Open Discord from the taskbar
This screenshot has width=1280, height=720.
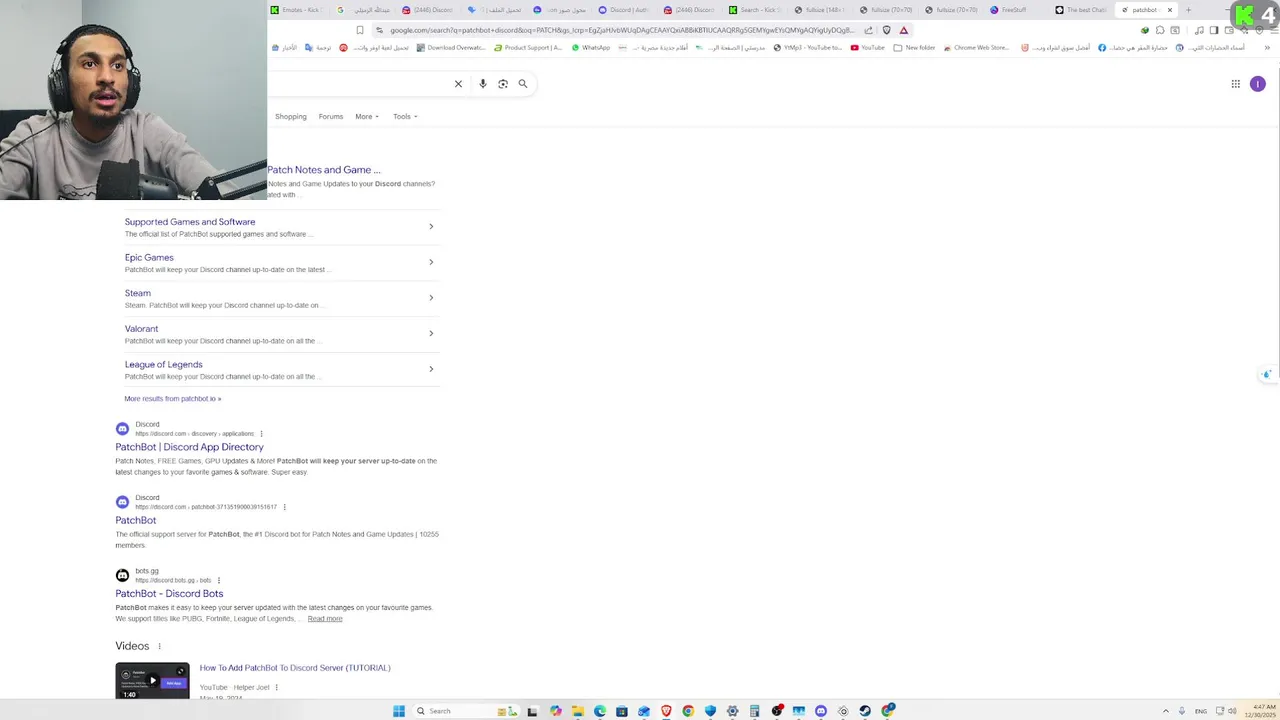[x=821, y=711]
